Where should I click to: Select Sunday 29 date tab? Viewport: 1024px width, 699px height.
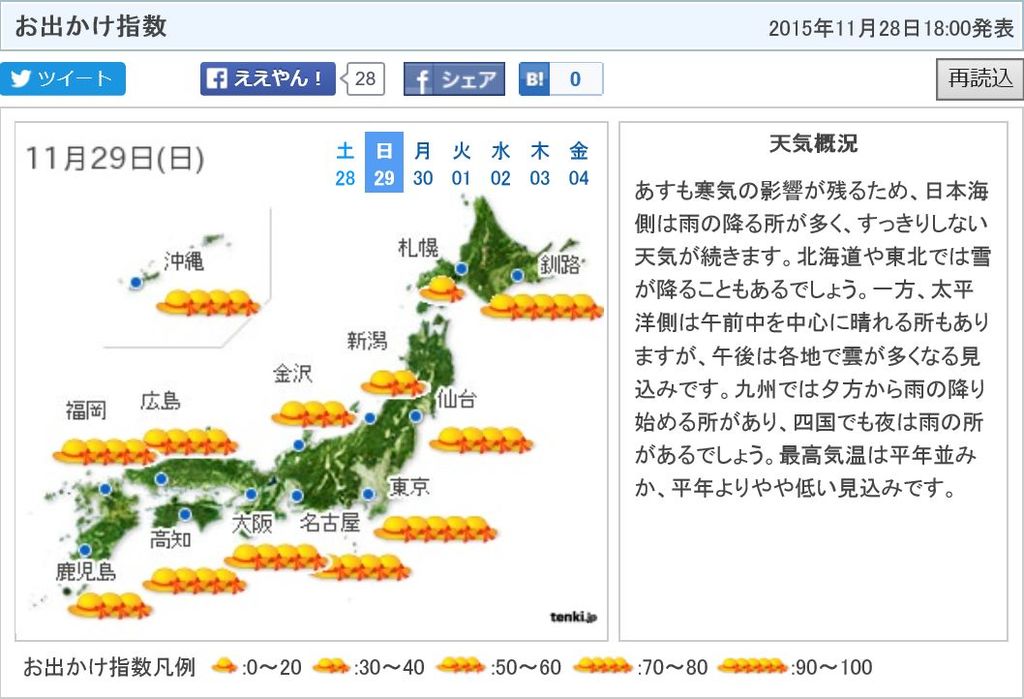tap(383, 163)
